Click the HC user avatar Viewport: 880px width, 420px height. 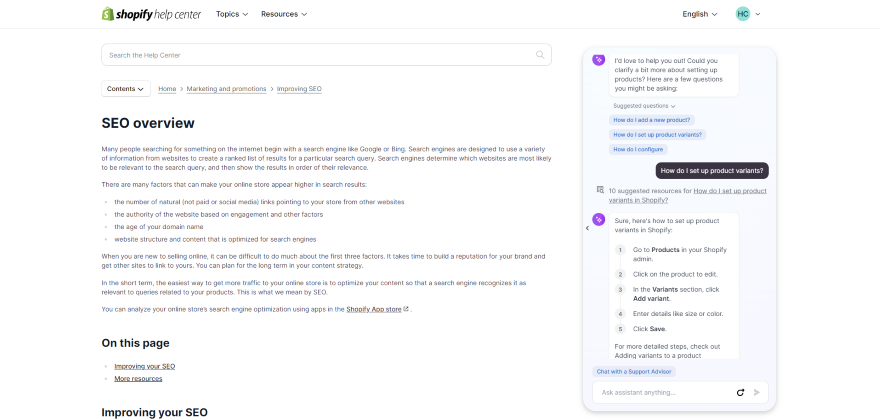point(742,14)
